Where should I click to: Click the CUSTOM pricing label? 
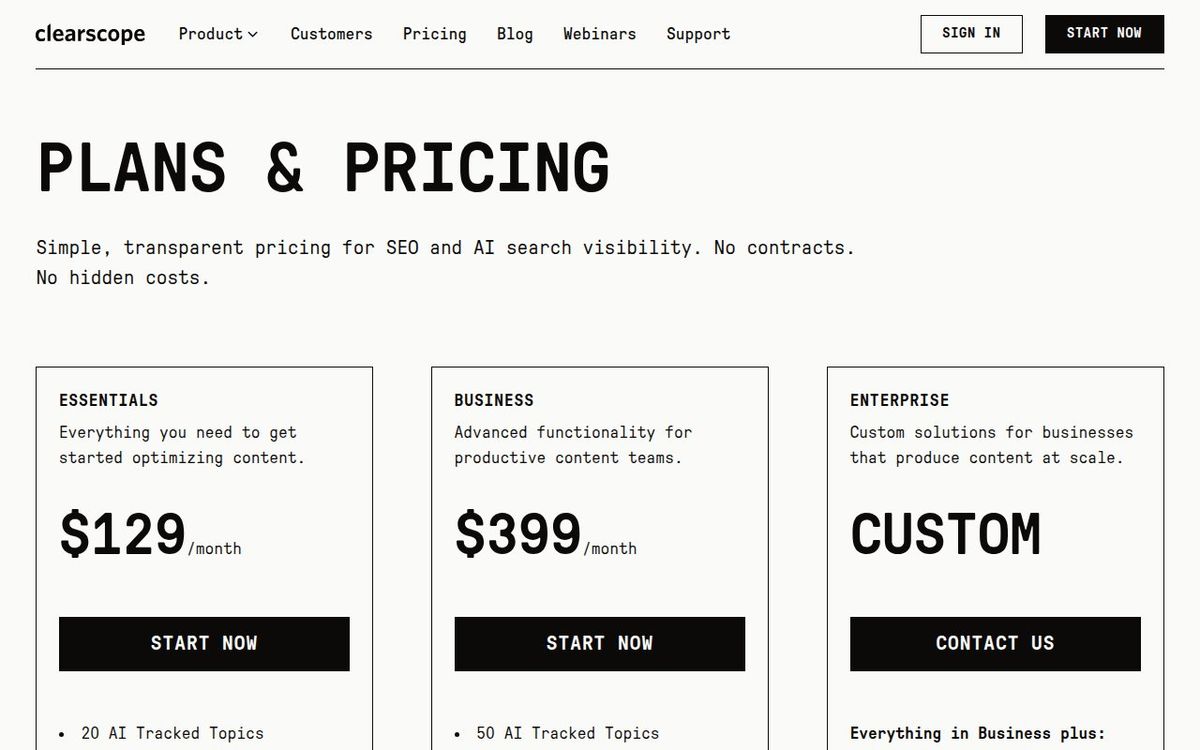pos(945,535)
